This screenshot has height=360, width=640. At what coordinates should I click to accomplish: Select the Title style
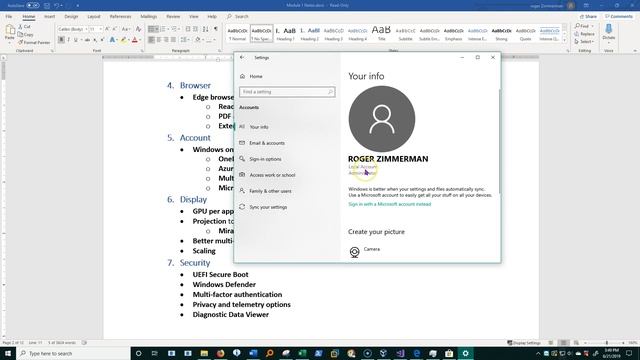[381, 32]
